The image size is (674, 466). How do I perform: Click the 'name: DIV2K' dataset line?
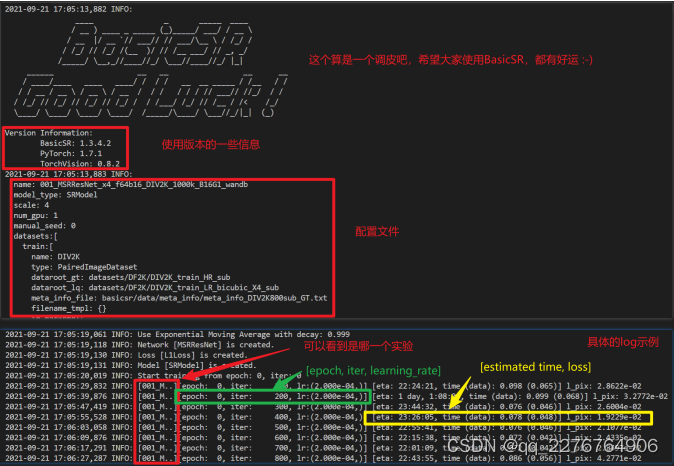[x=55, y=257]
